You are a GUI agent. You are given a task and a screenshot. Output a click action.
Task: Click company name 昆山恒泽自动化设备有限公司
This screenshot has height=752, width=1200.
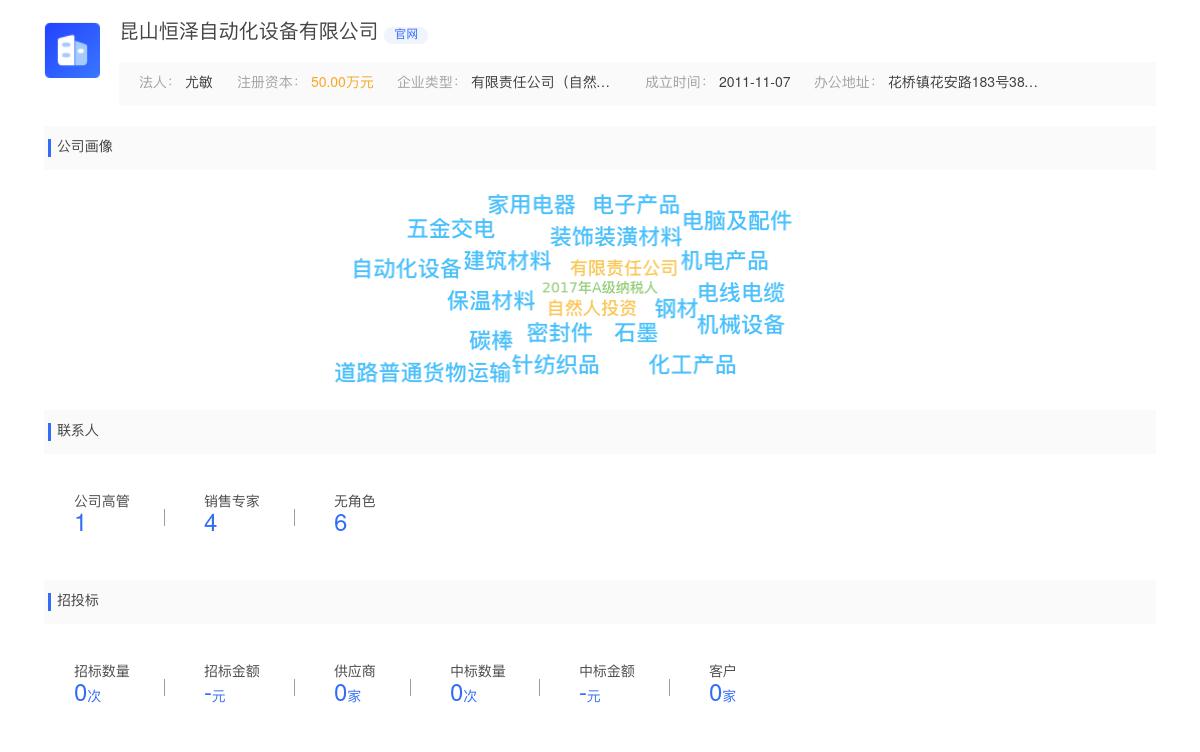pos(249,32)
